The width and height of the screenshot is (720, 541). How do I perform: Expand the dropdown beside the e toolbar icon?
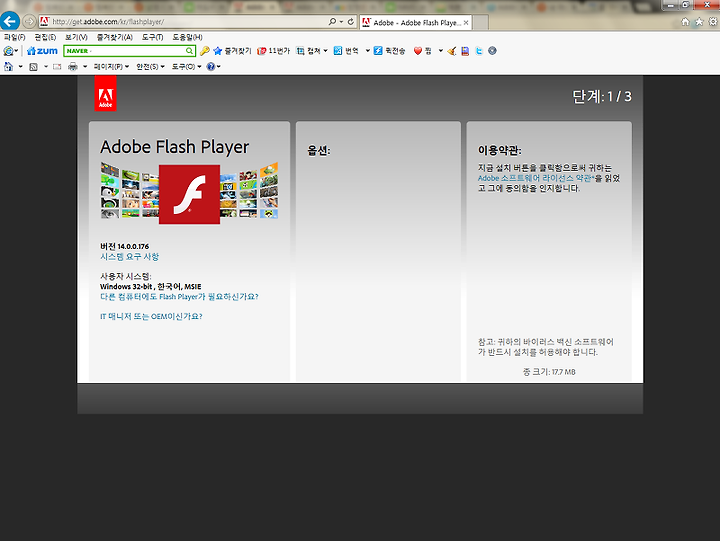16,51
